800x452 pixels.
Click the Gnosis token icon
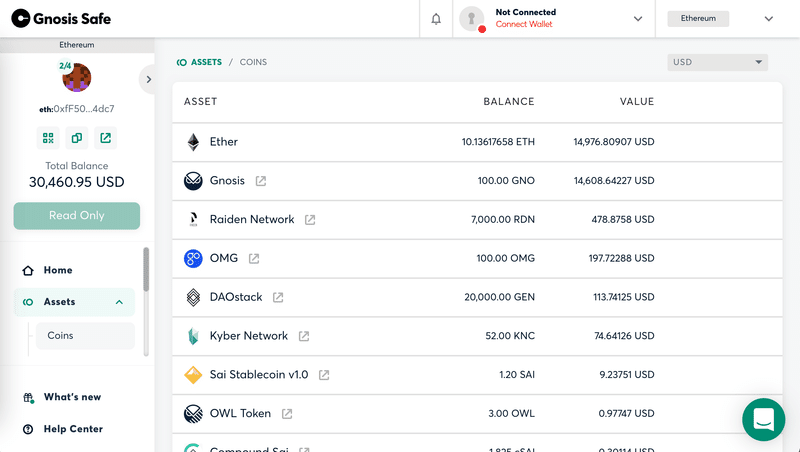193,181
